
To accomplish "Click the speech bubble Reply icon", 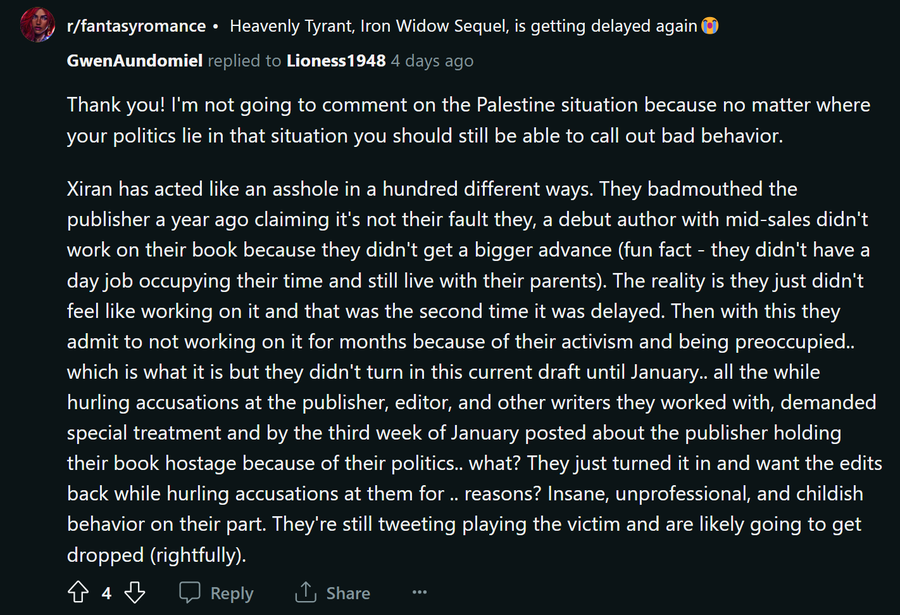I will (189, 592).
